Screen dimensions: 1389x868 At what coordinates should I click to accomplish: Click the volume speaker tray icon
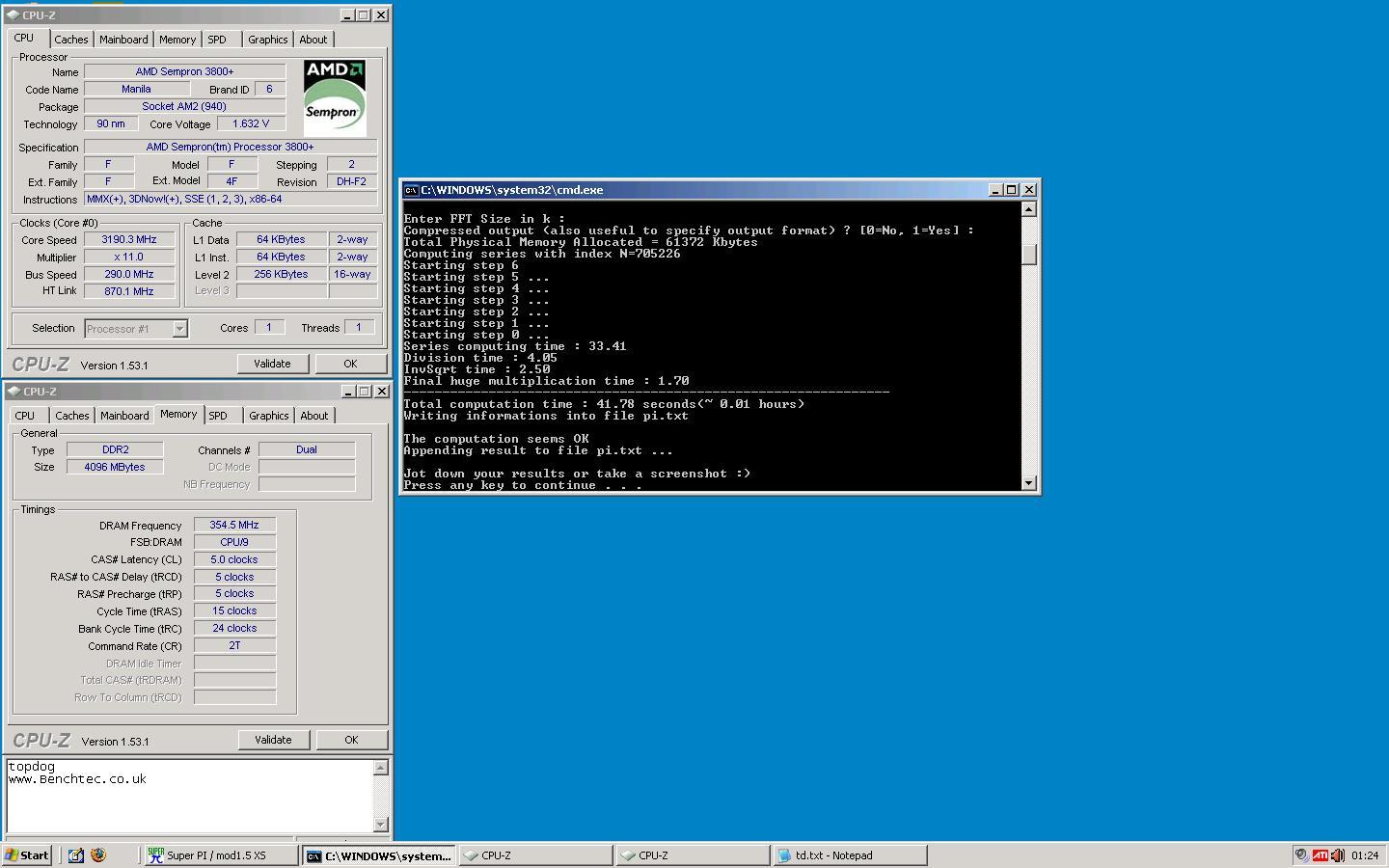click(1337, 855)
